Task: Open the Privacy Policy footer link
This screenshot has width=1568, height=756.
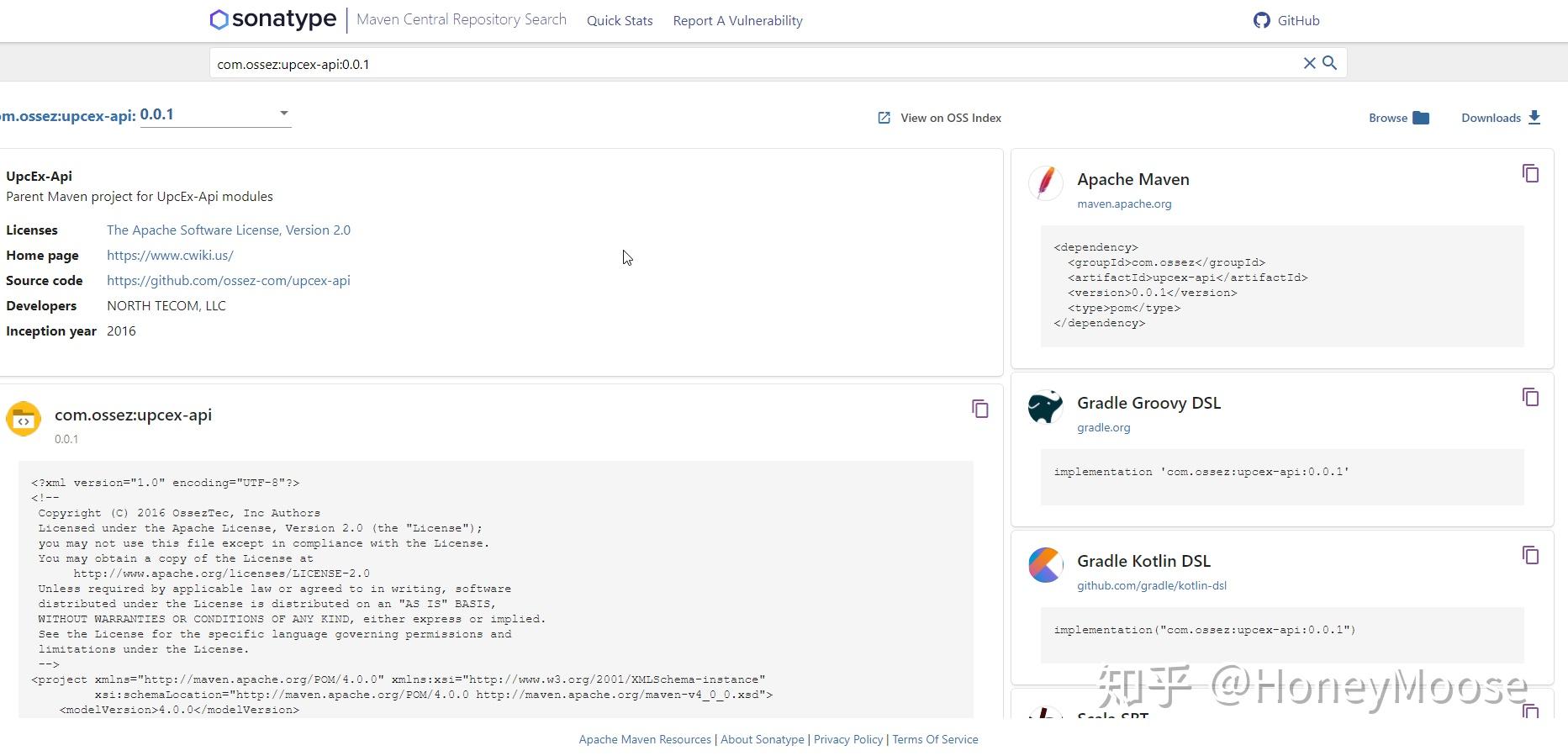Action: [848, 740]
